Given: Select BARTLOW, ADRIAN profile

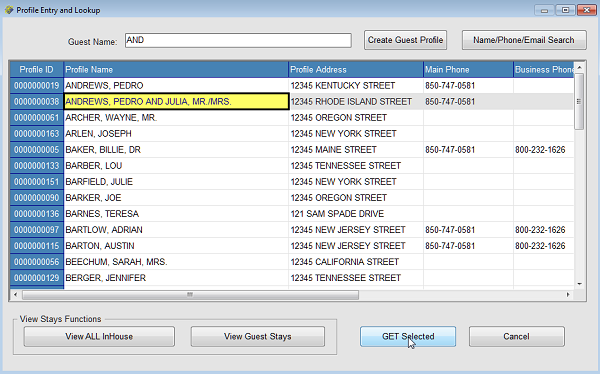Looking at the screenshot, I should tap(176, 230).
